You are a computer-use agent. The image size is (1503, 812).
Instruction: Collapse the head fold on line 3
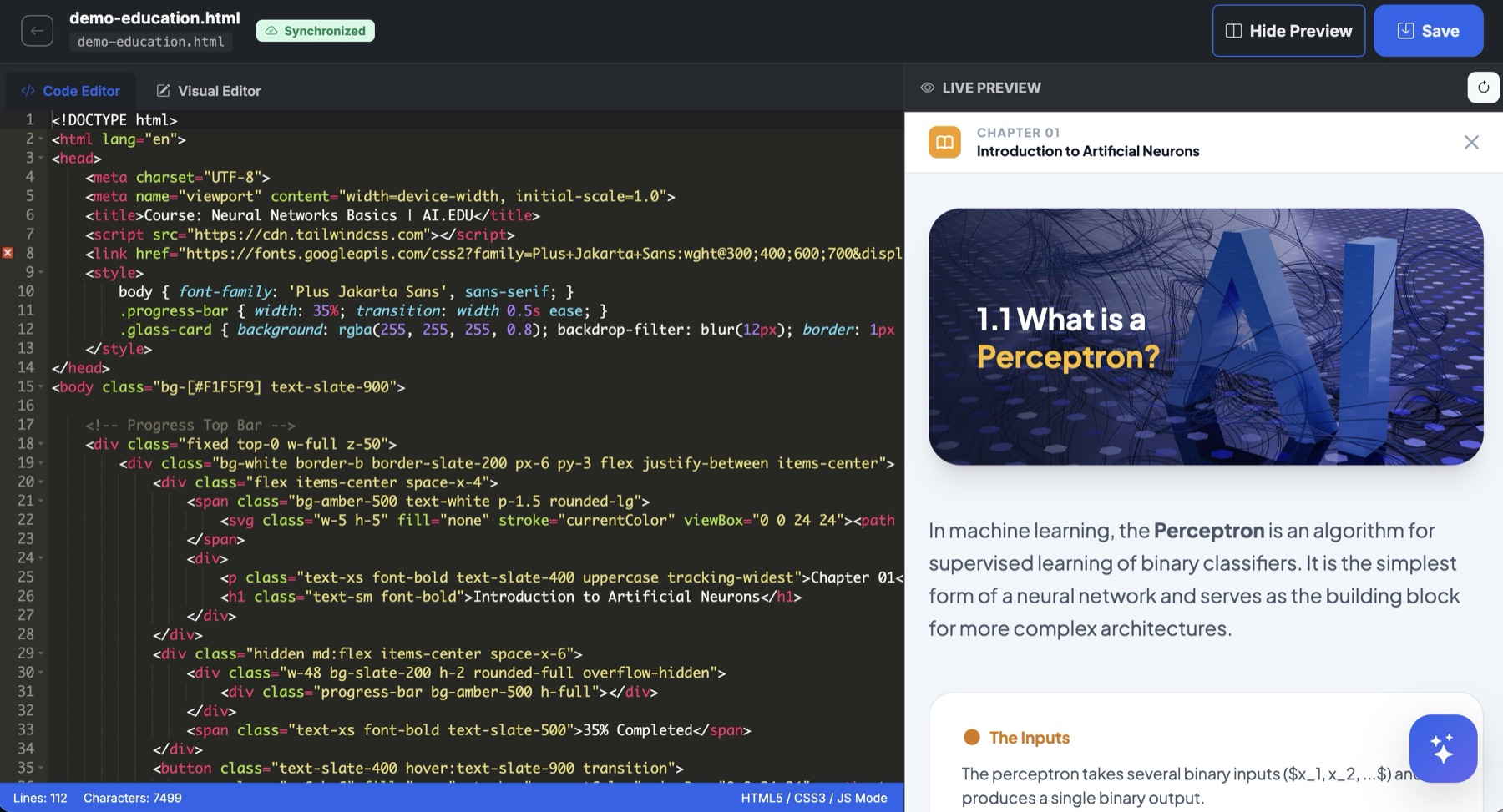41,159
